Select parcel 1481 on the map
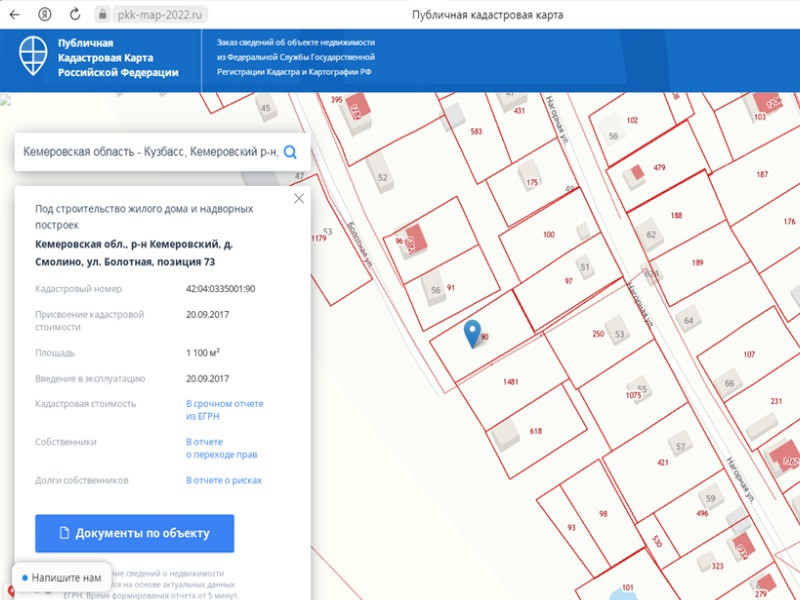The height and width of the screenshot is (600, 800). pos(510,381)
